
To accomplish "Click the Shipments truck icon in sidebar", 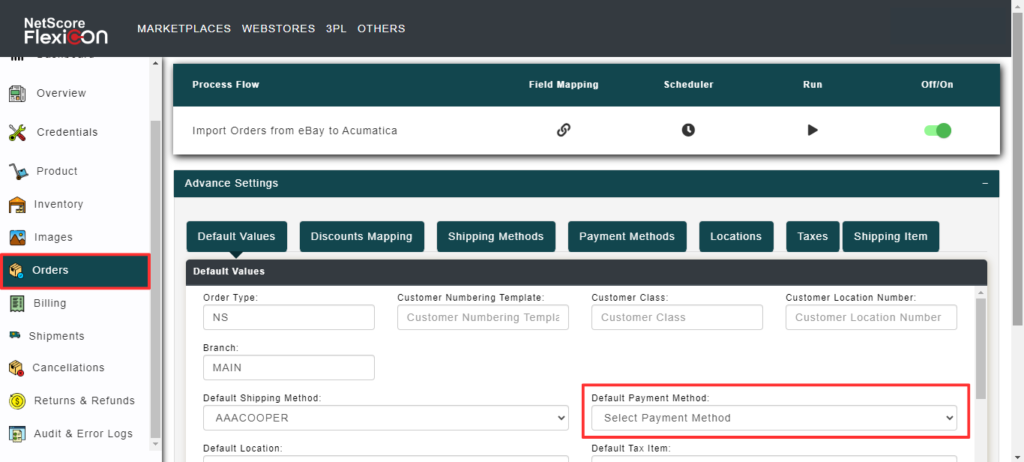I will [15, 336].
